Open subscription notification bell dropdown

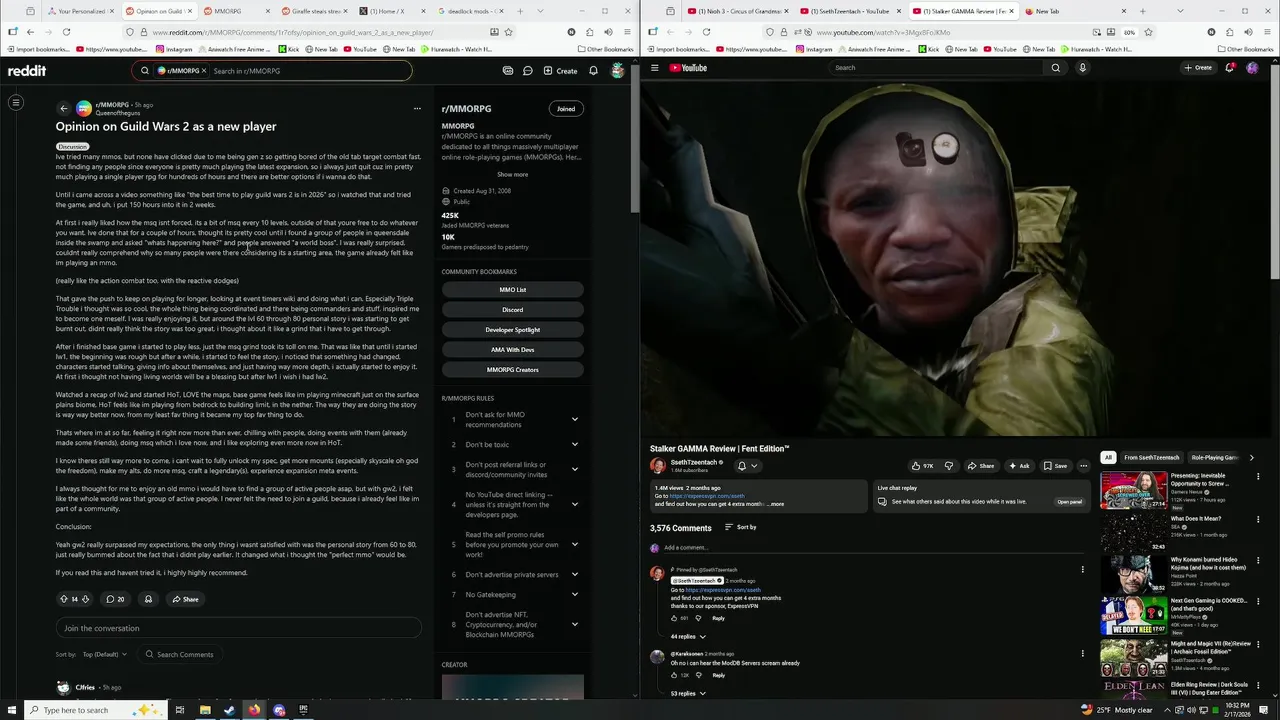(747, 466)
